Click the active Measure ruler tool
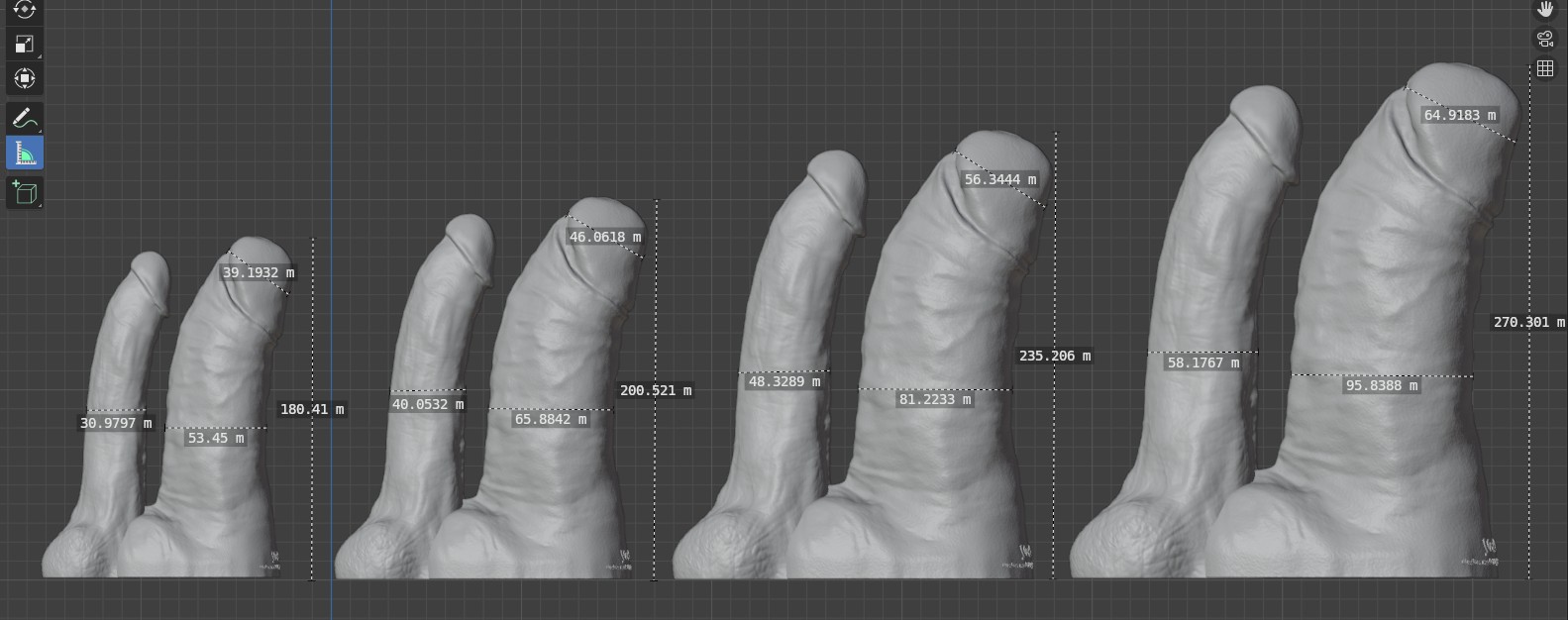This screenshot has width=1568, height=620. pyautogui.click(x=25, y=153)
